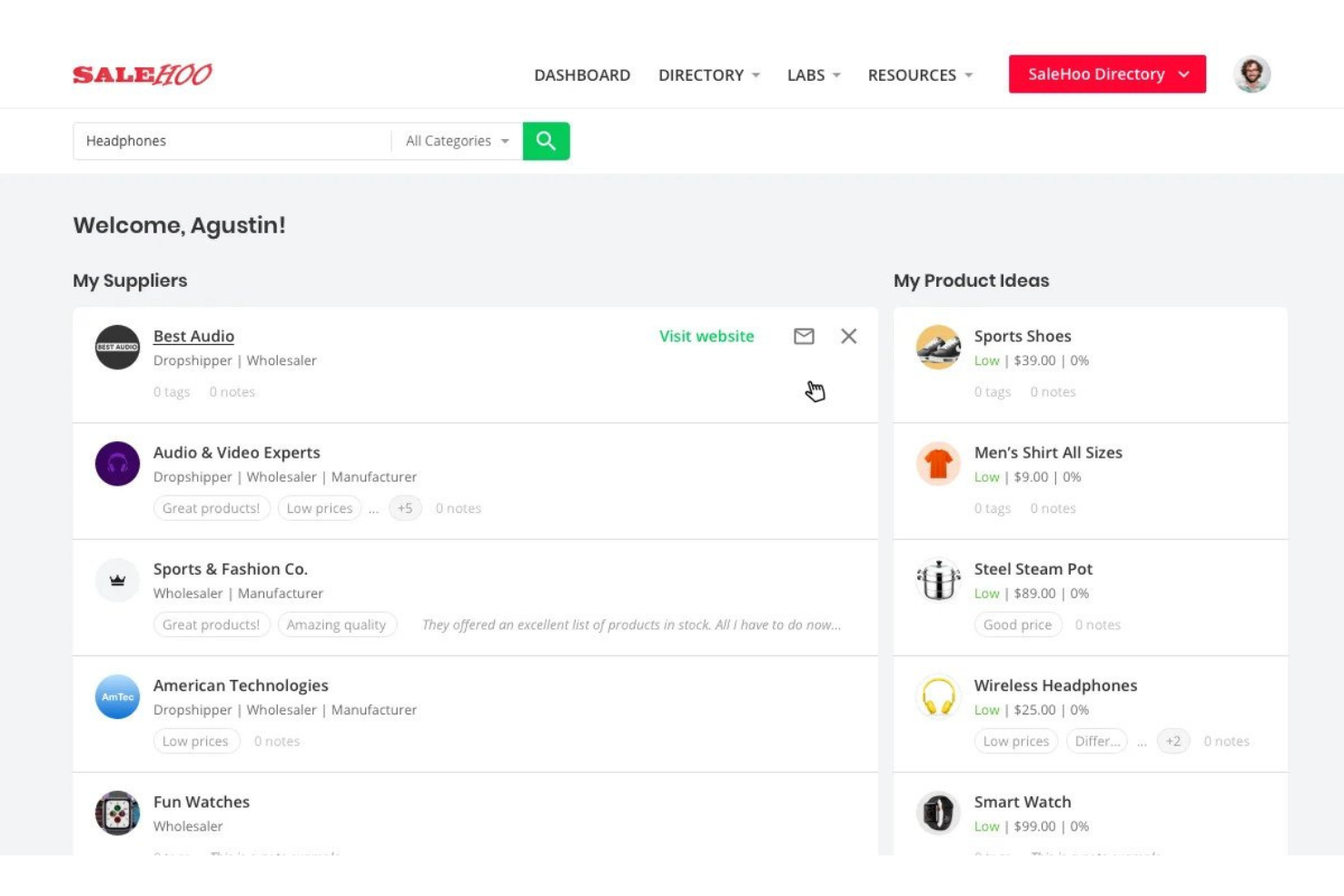Click 0 notes under American Technologies
1344x896 pixels.
[x=277, y=741]
